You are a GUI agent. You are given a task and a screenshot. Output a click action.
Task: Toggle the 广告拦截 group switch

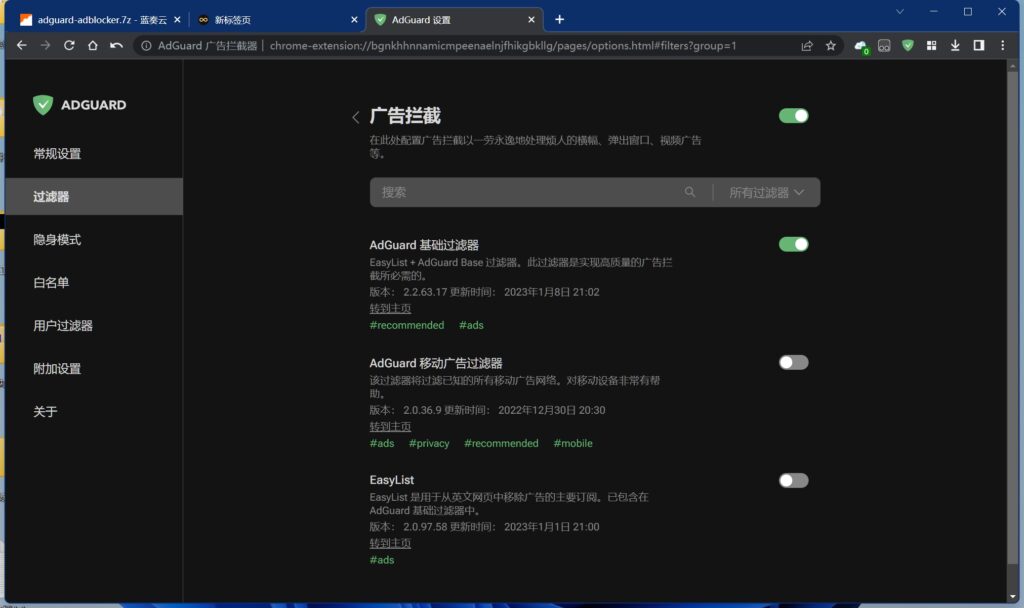[793, 116]
